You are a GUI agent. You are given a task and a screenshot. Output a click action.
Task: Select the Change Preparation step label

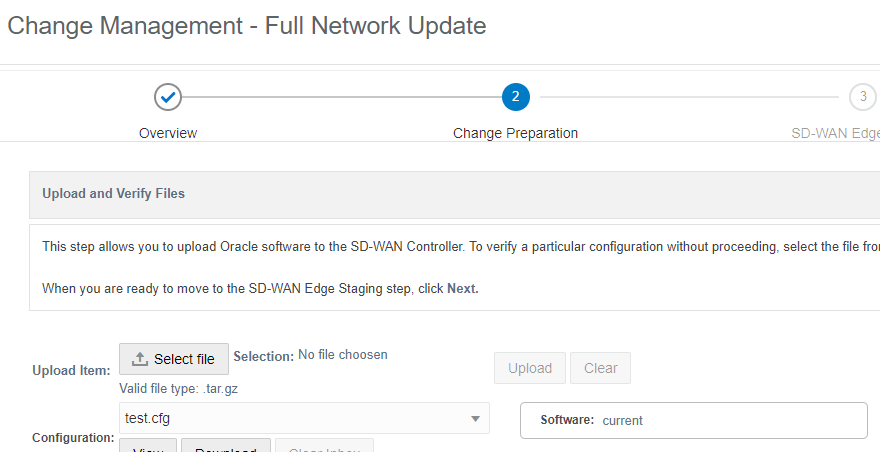pyautogui.click(x=515, y=133)
